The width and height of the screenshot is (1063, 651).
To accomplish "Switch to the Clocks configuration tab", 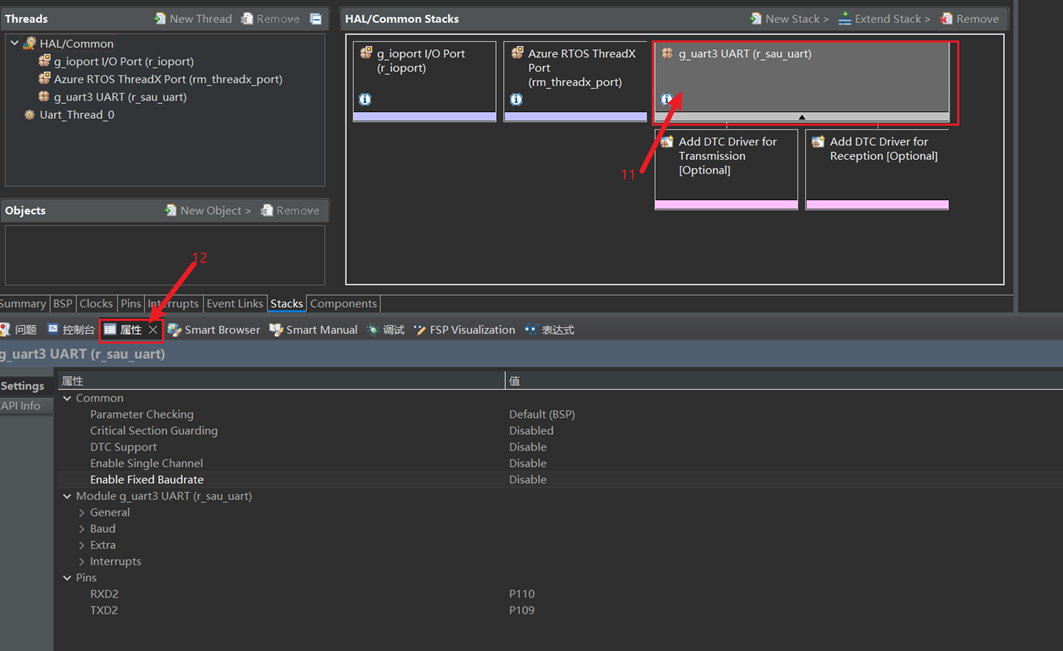I will click(x=96, y=304).
